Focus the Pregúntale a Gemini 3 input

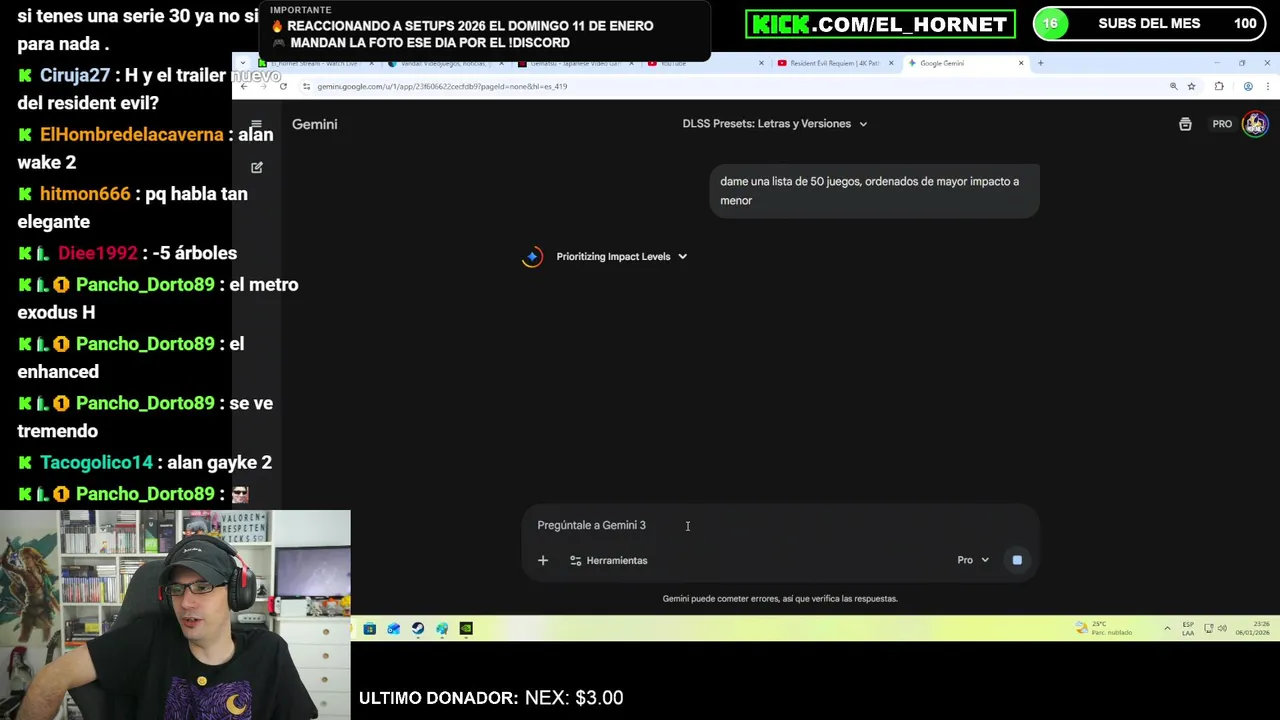(x=780, y=525)
